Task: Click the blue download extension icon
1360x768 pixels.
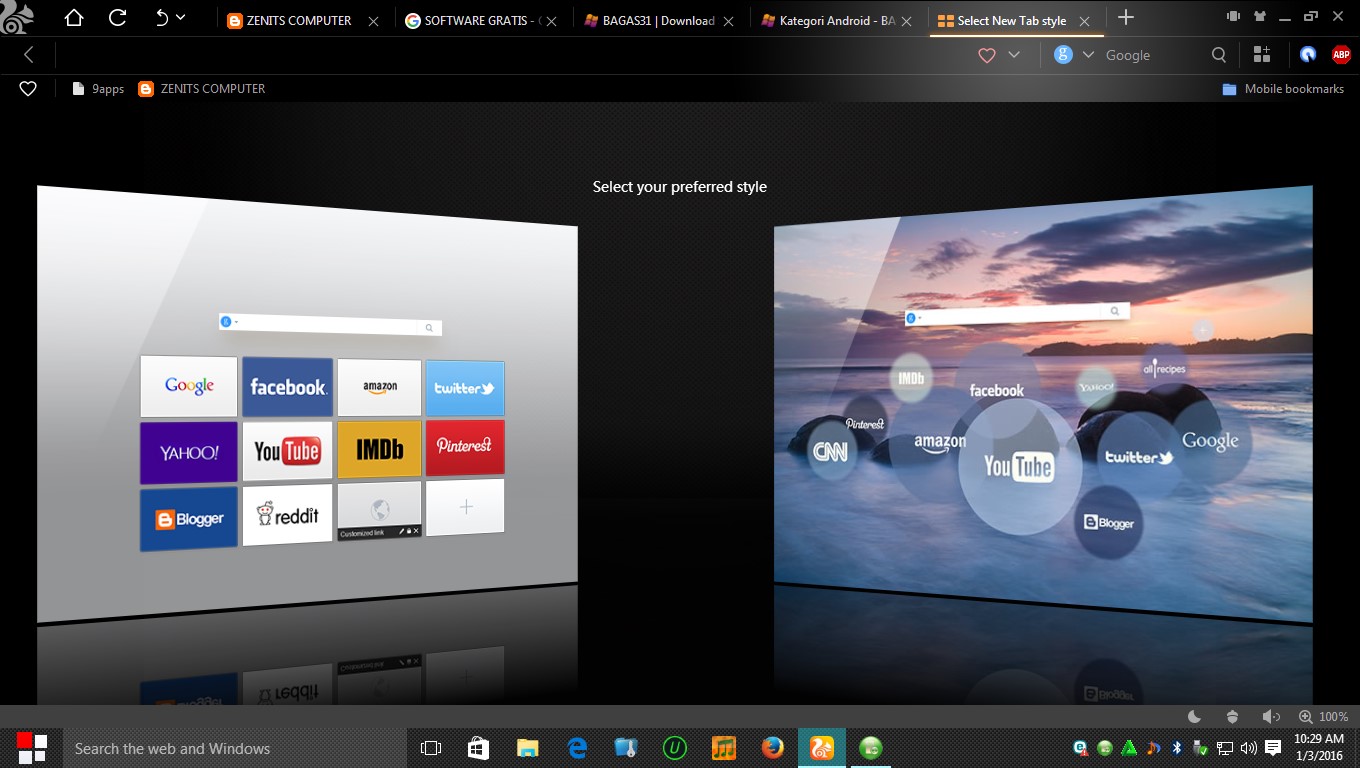Action: pyautogui.click(x=1308, y=55)
